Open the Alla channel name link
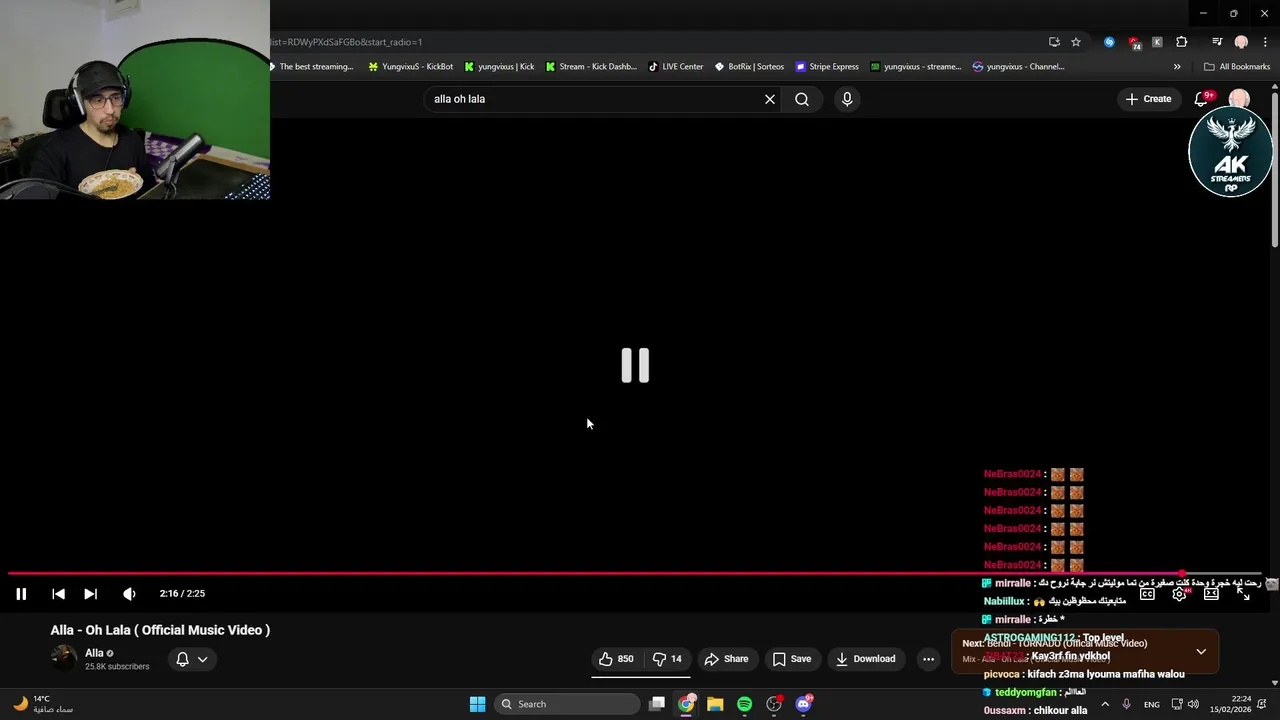The image size is (1280, 720). tap(94, 653)
